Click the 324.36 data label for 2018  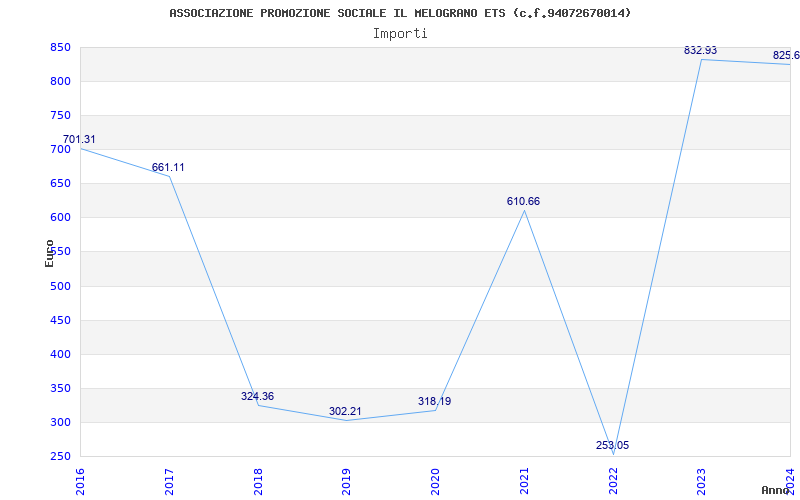pos(257,396)
